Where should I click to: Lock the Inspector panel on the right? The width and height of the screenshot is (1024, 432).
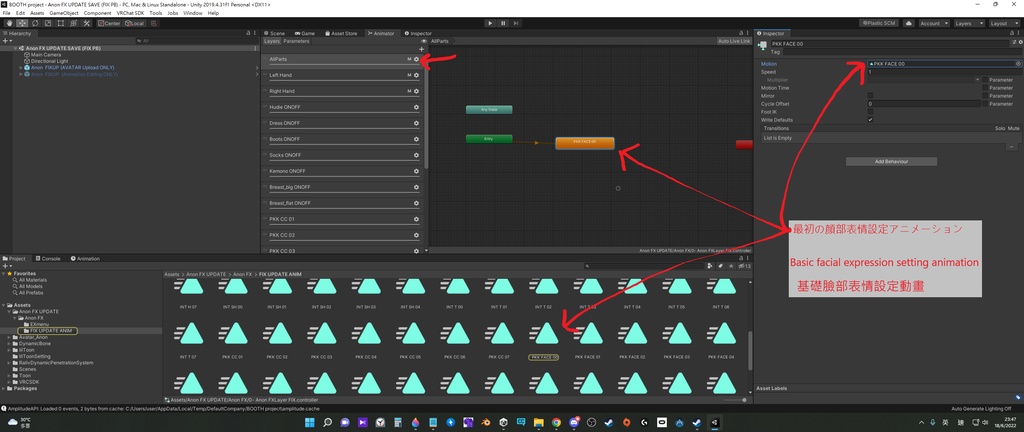pyautogui.click(x=1012, y=33)
